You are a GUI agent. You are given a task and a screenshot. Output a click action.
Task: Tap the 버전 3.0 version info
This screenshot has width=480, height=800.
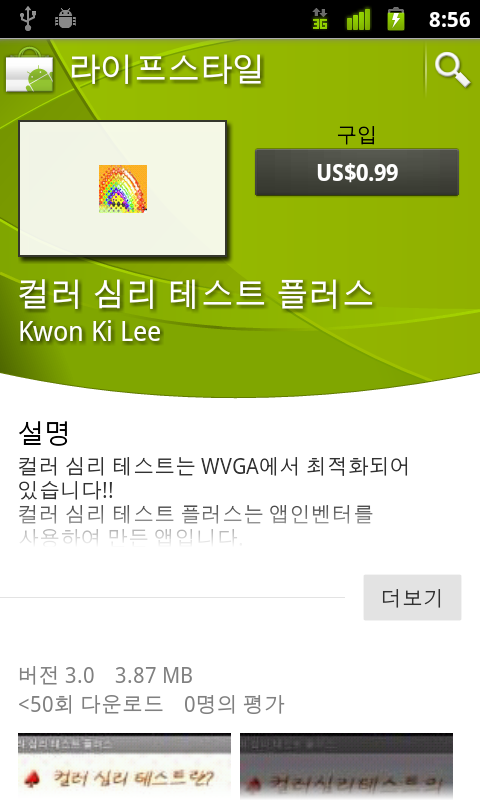click(57, 676)
